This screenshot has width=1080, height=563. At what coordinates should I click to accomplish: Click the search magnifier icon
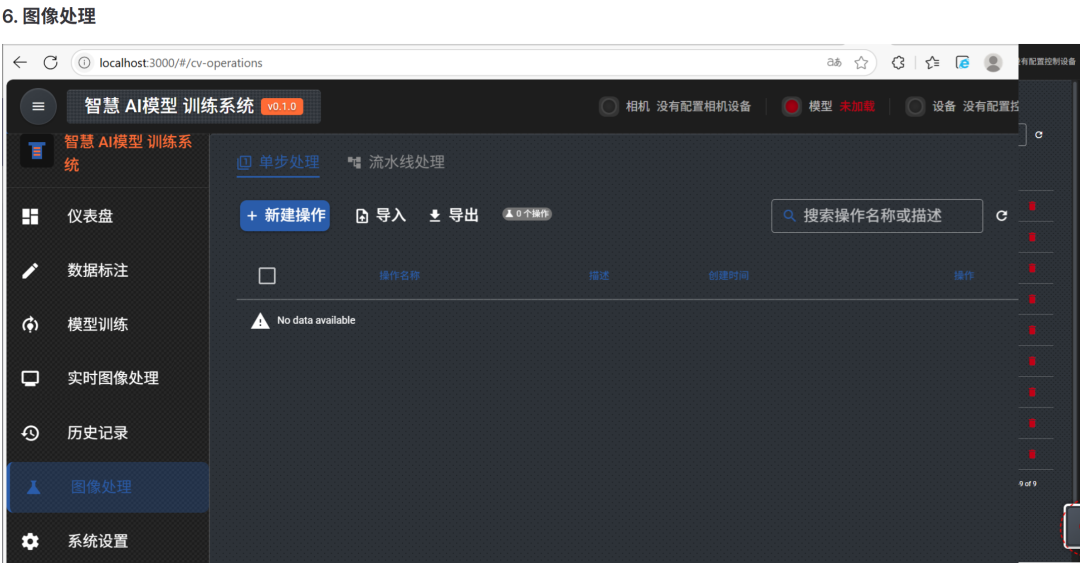click(x=789, y=216)
